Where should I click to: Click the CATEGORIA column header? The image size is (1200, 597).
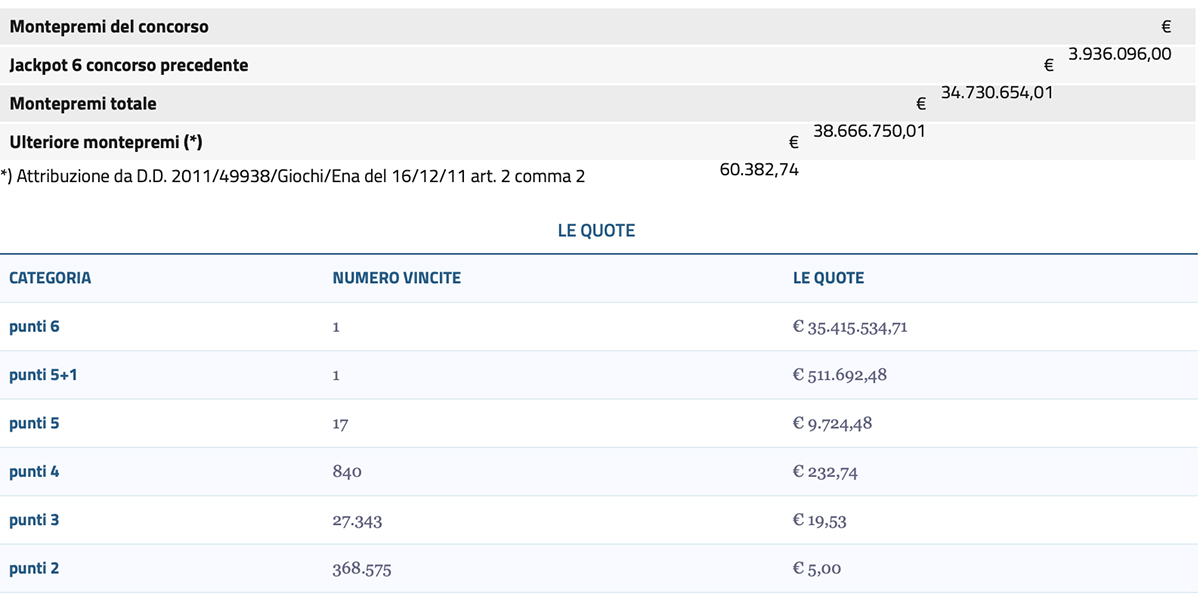[x=50, y=278]
